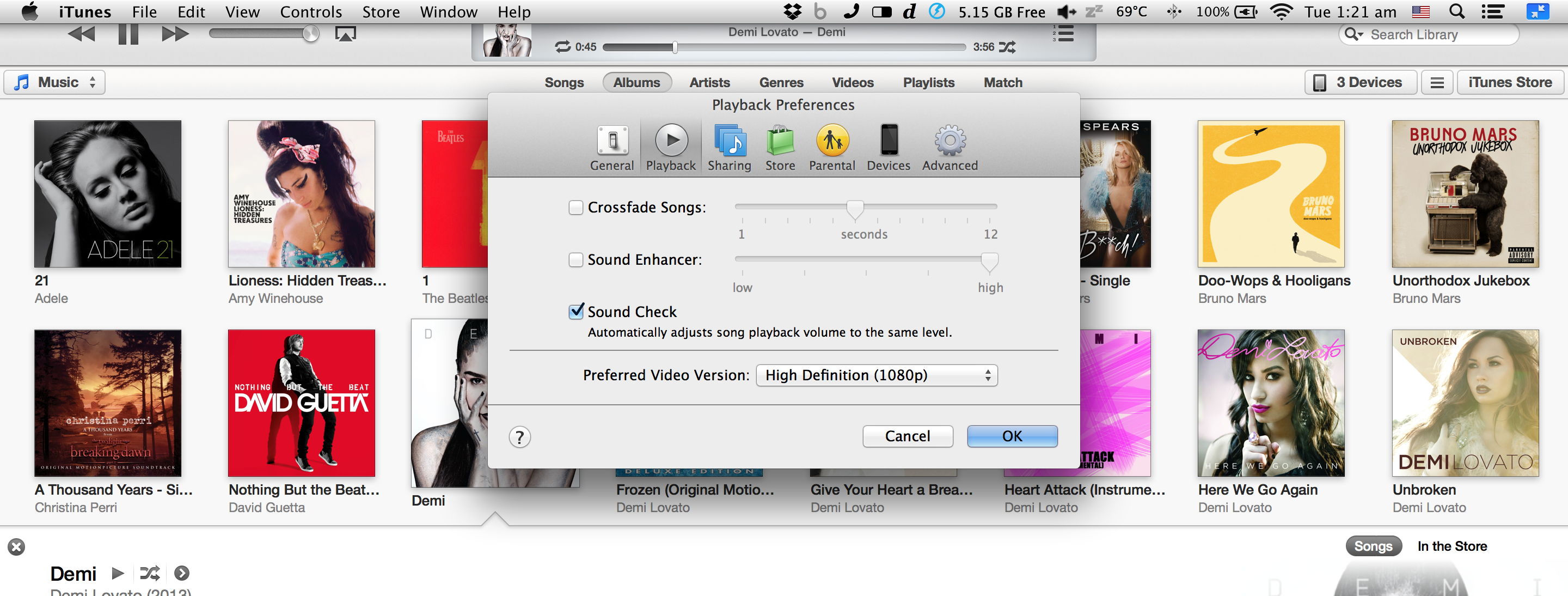Play the Demi album from the detail header
Screen dimensions: 1568x596
(x=118, y=573)
